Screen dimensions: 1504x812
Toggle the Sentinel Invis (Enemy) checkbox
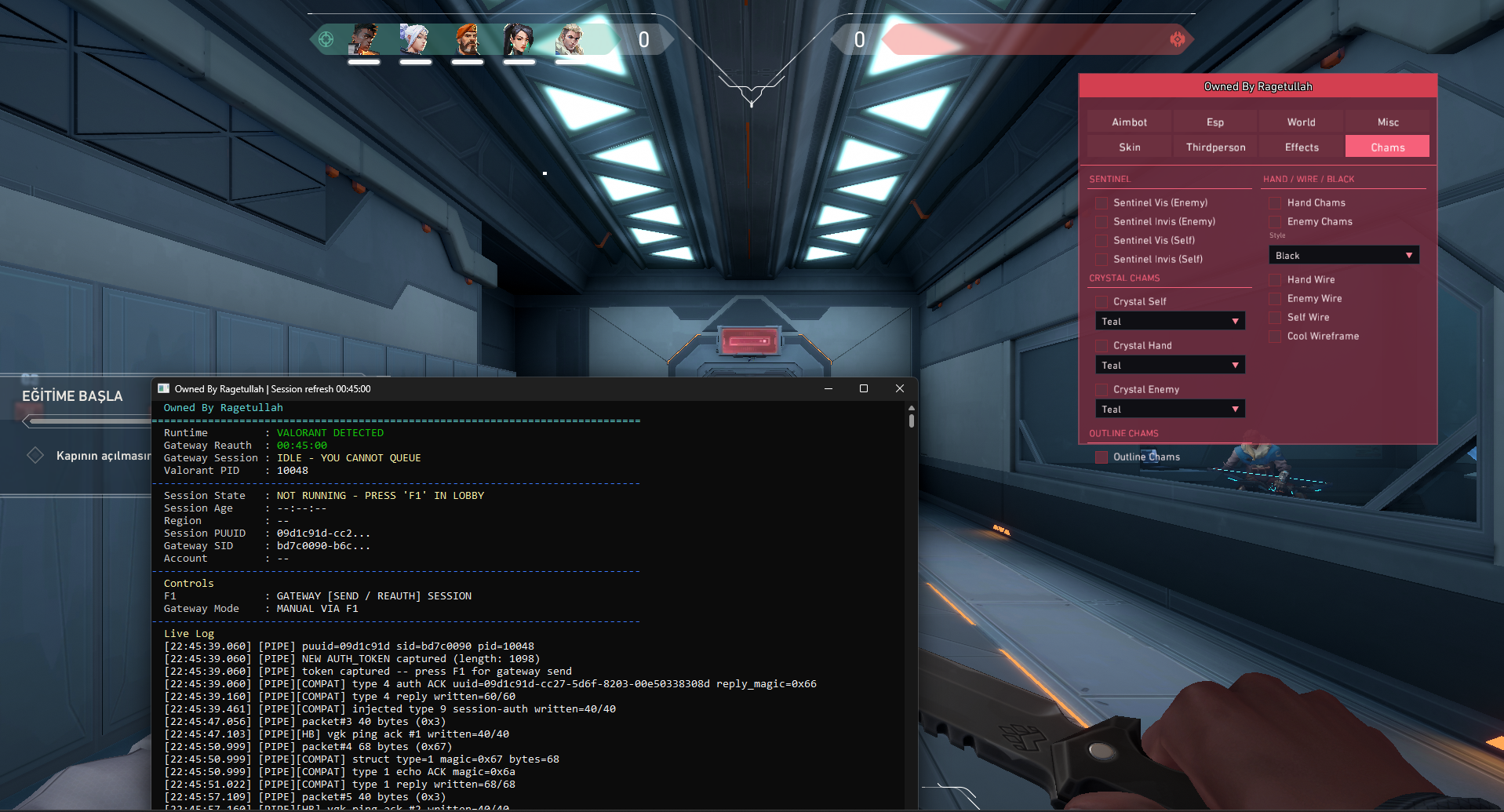[1102, 221]
